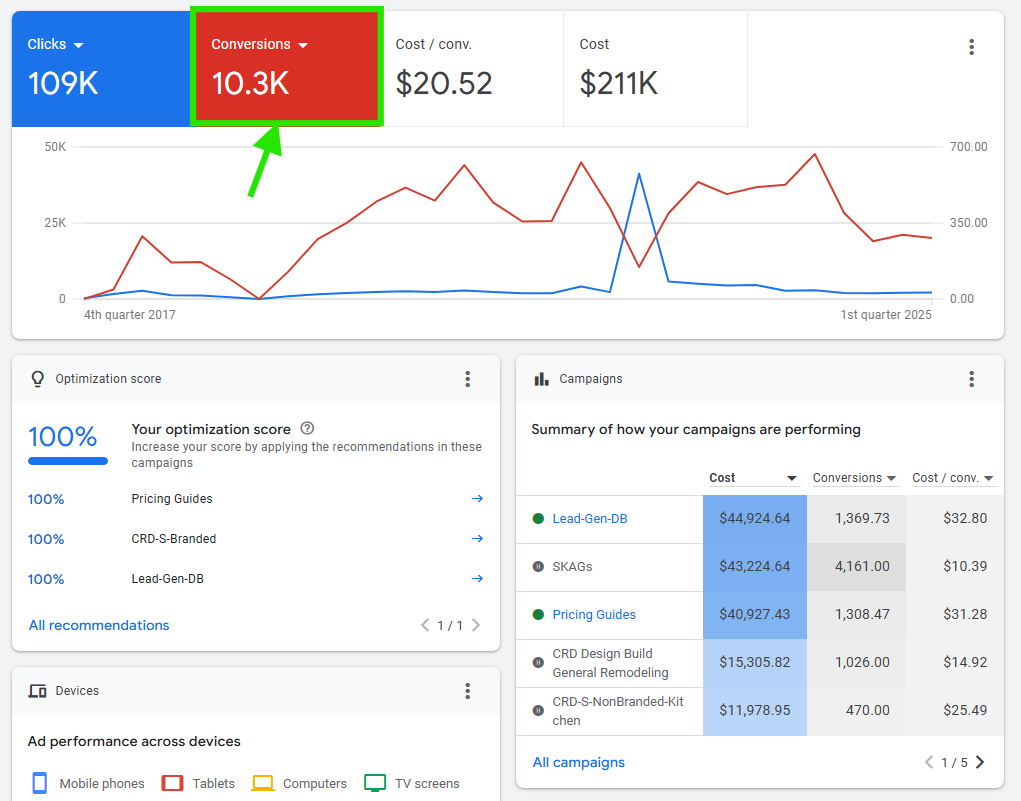Click the Devices panel icon
Screen dimensions: 1021x801
point(39,690)
